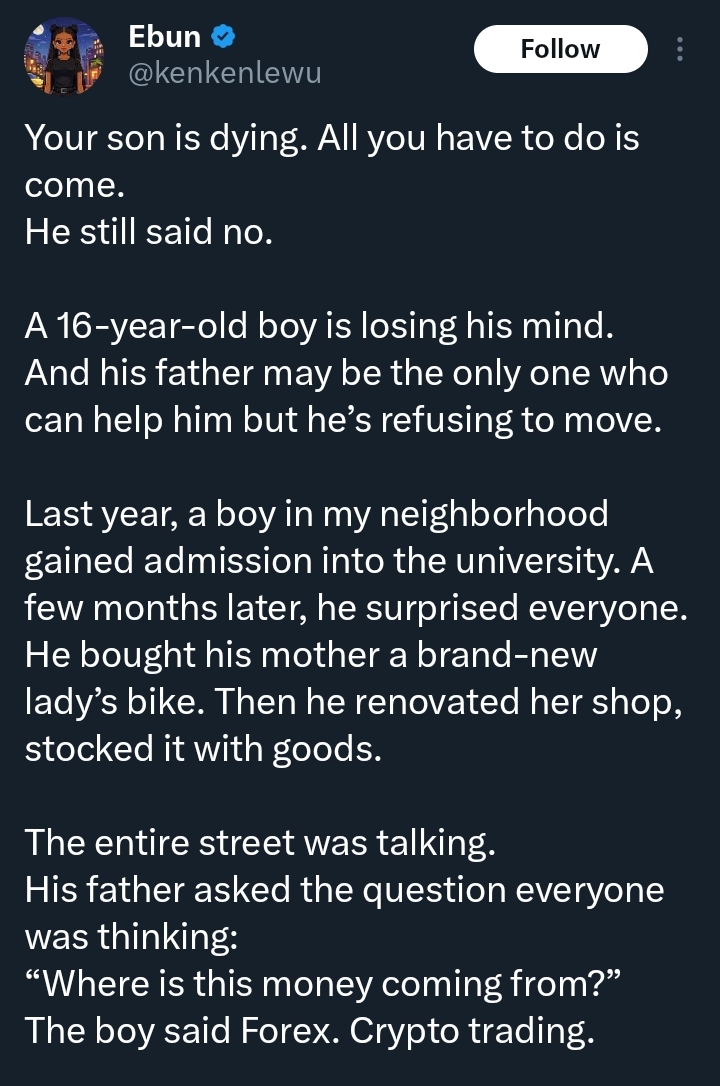The width and height of the screenshot is (720, 1086).
Task: Click the line "Your son is dying"
Action: pos(330,137)
